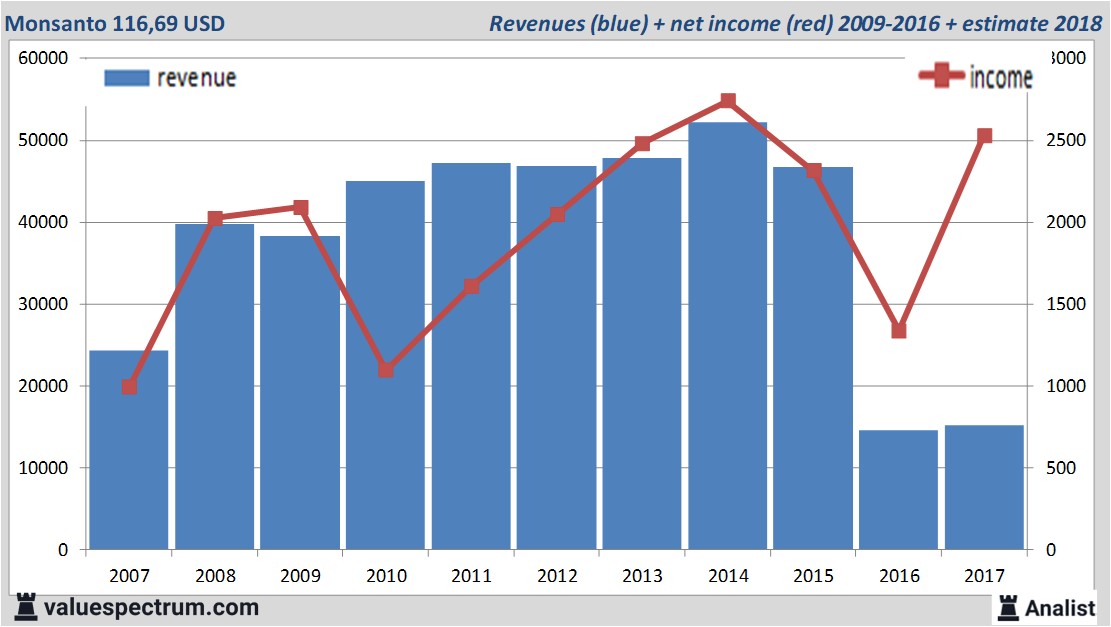The image size is (1111, 627).
Task: Click the Analist label text
Action: (x=1060, y=607)
